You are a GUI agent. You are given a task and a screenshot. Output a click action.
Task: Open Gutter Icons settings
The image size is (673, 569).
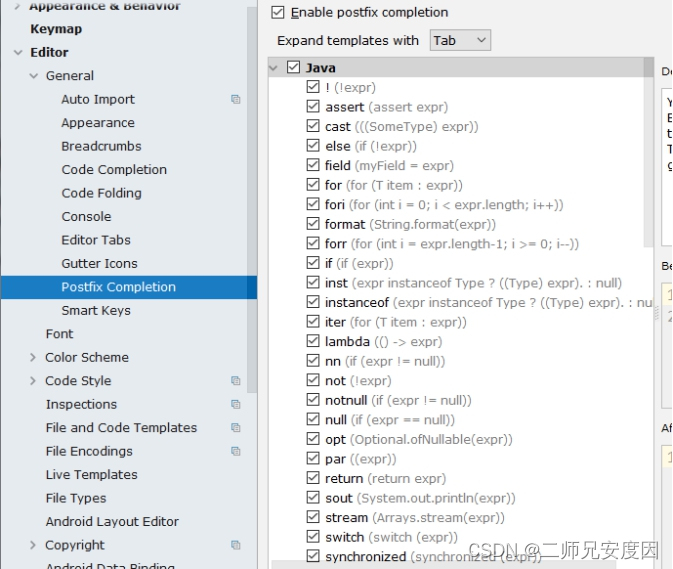99,263
